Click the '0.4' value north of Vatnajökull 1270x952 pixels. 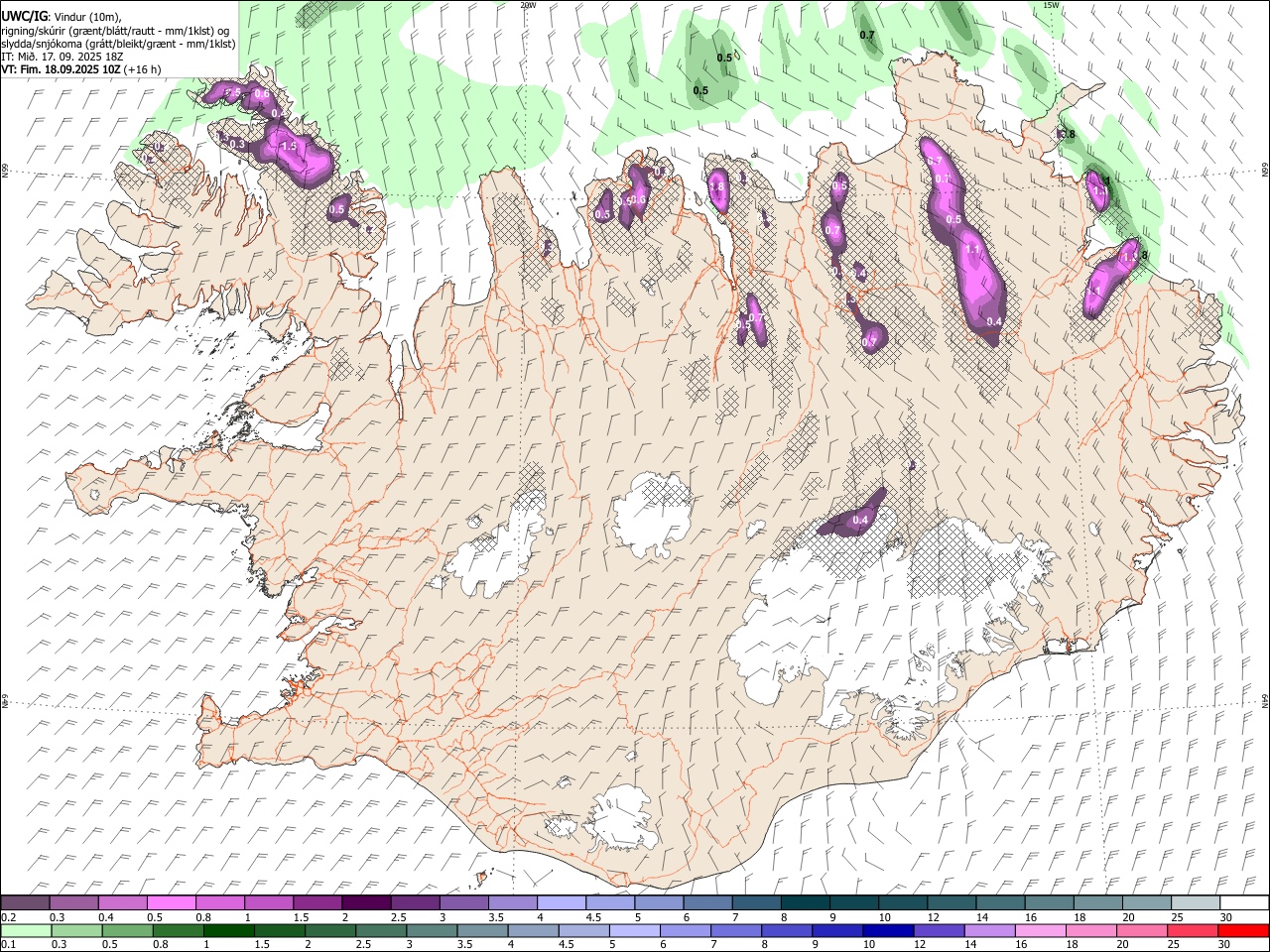(860, 520)
